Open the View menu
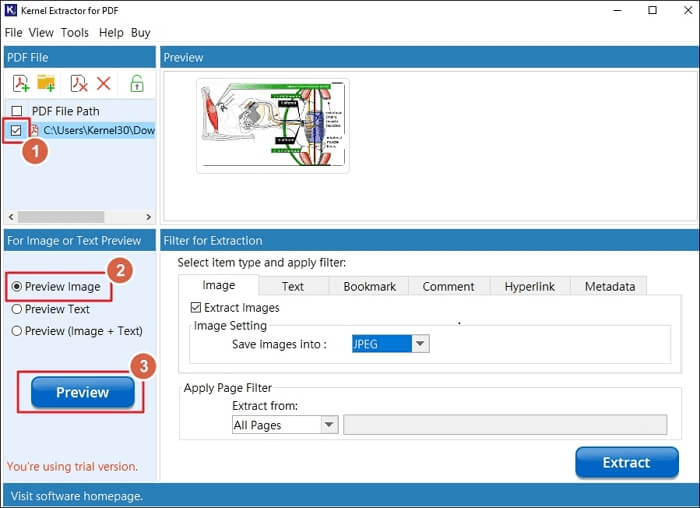 pyautogui.click(x=41, y=33)
